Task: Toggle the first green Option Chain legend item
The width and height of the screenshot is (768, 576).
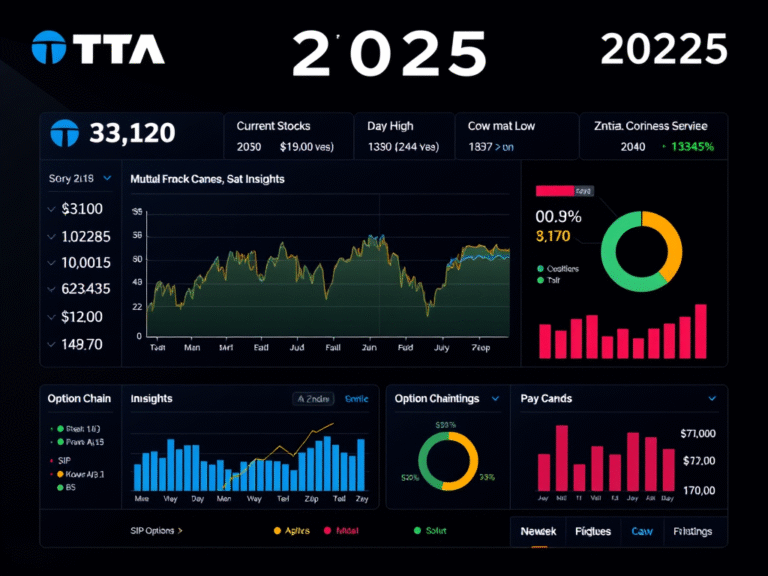Action: [60, 428]
